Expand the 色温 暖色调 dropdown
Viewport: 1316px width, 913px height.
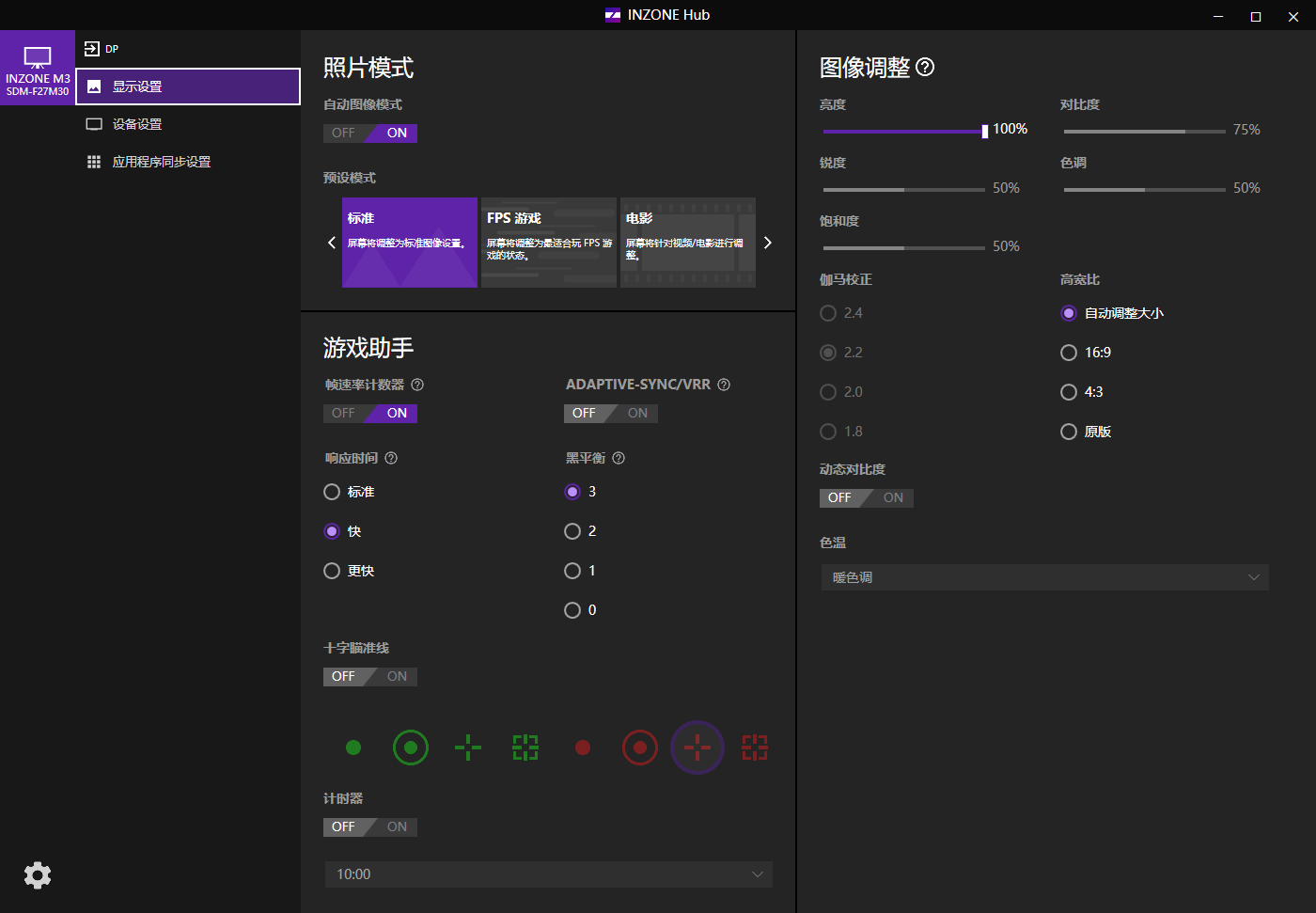(x=1044, y=577)
